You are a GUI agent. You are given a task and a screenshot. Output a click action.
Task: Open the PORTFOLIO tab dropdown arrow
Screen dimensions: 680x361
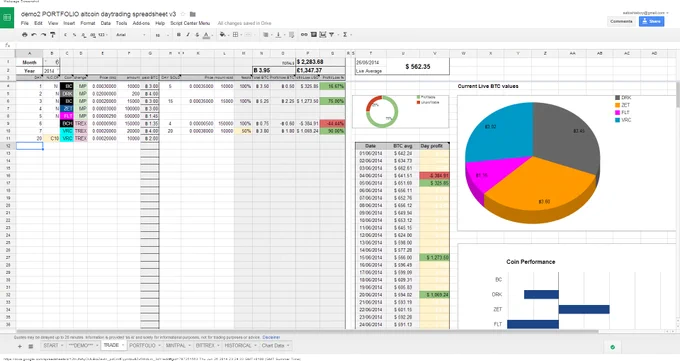160,346
